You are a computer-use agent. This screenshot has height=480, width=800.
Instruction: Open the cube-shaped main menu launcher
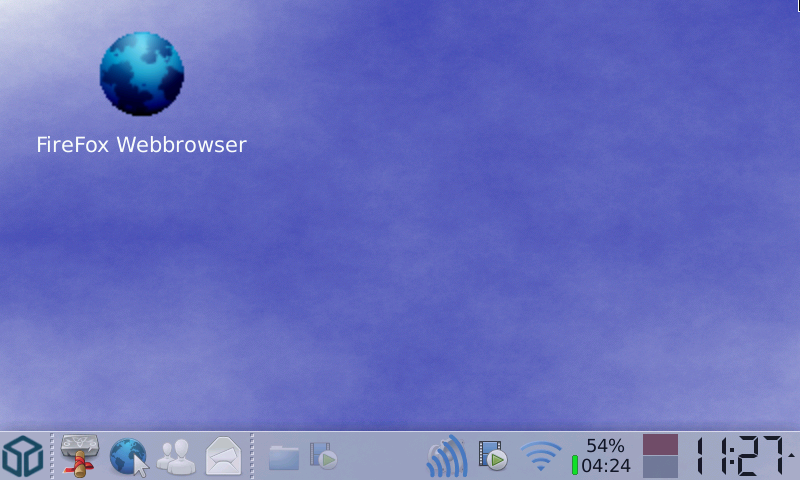tap(22, 457)
